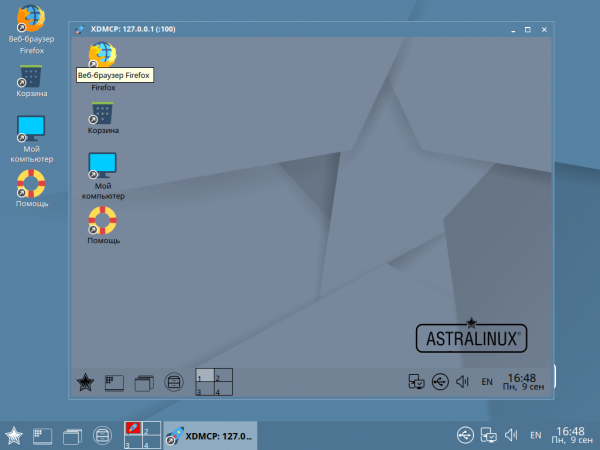Maximize the XDMCP: 127.0.0.1 window
600x450 pixels.
[x=526, y=30]
